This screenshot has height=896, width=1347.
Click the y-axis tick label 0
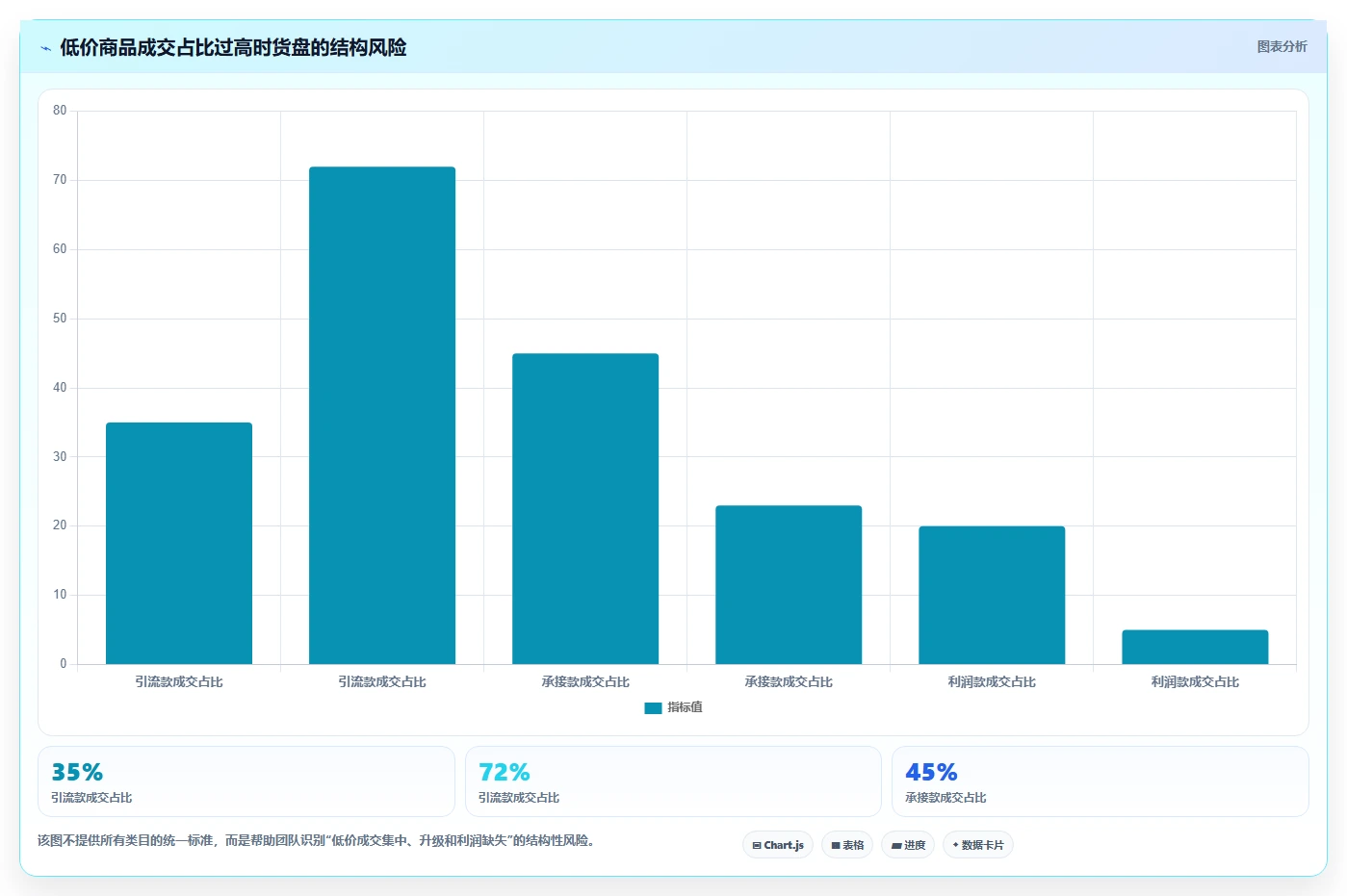click(x=64, y=664)
